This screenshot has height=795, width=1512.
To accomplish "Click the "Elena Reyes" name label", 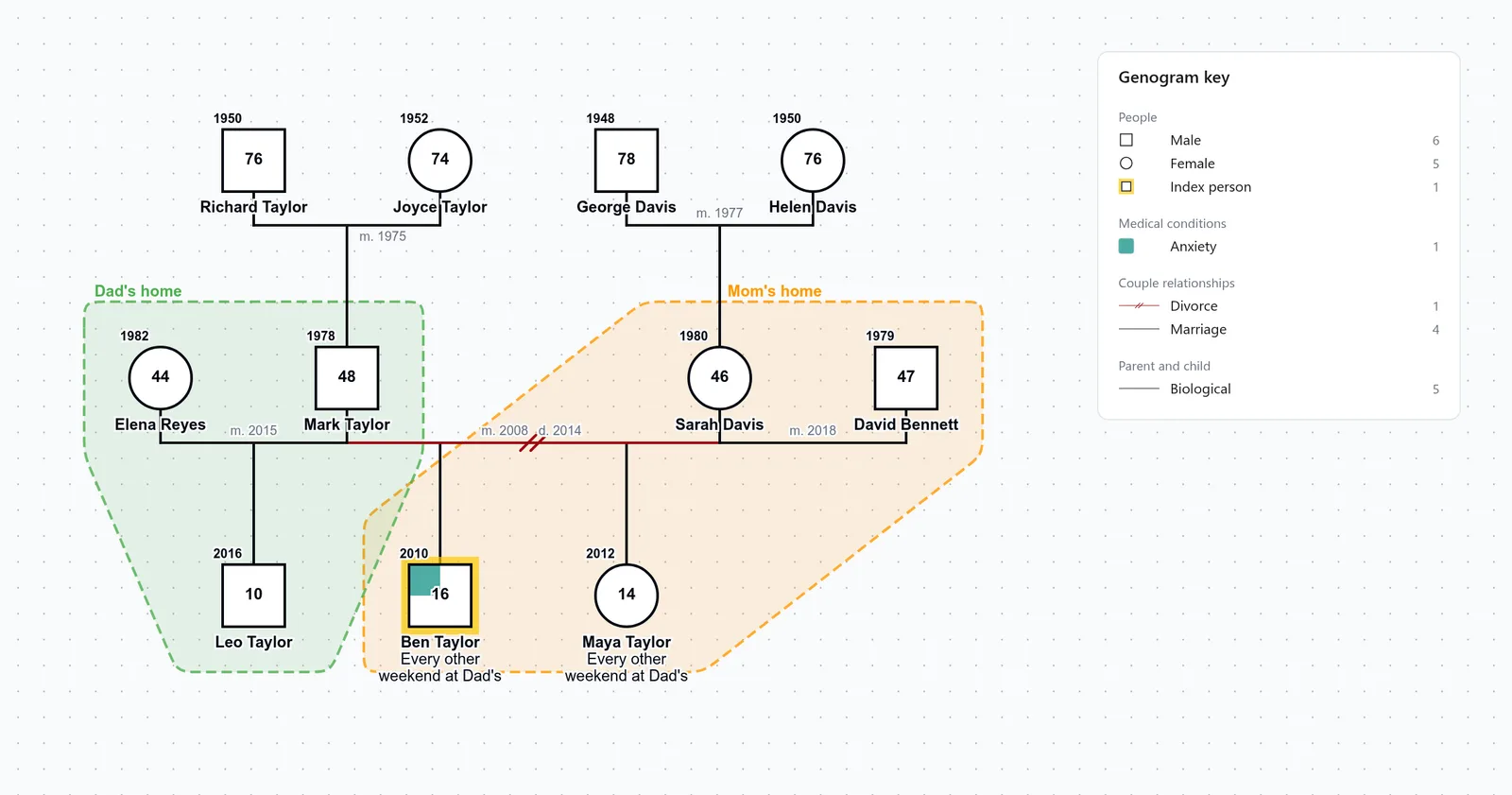I will tap(161, 424).
